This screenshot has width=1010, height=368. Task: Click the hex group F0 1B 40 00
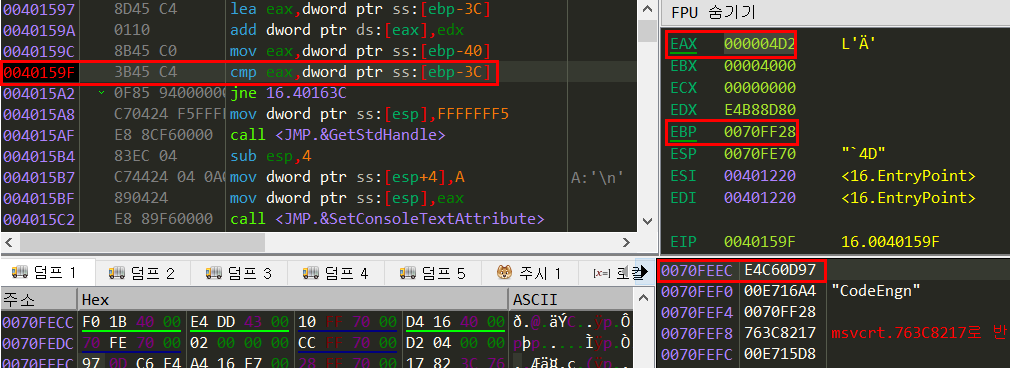pos(131,321)
